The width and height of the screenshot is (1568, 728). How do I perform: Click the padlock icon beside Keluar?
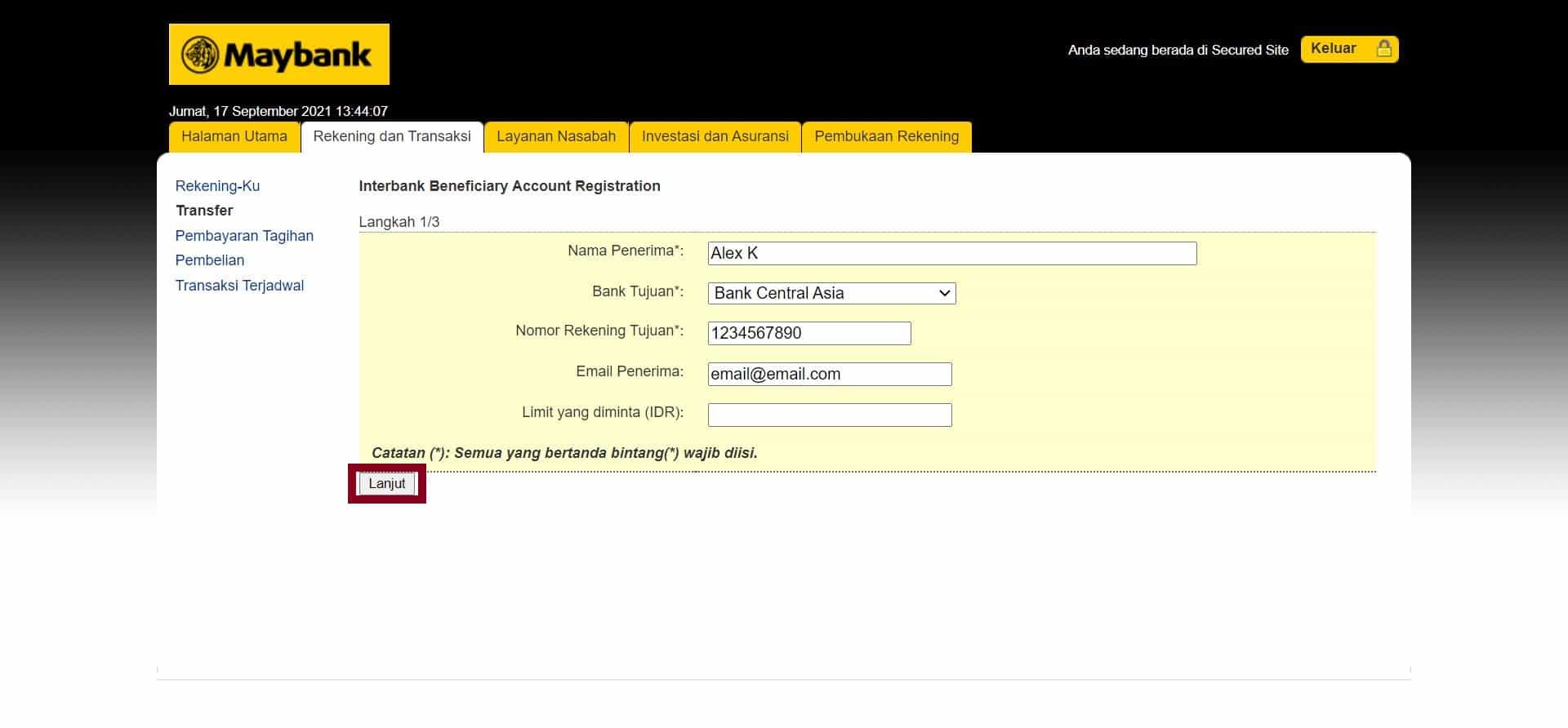[x=1383, y=49]
